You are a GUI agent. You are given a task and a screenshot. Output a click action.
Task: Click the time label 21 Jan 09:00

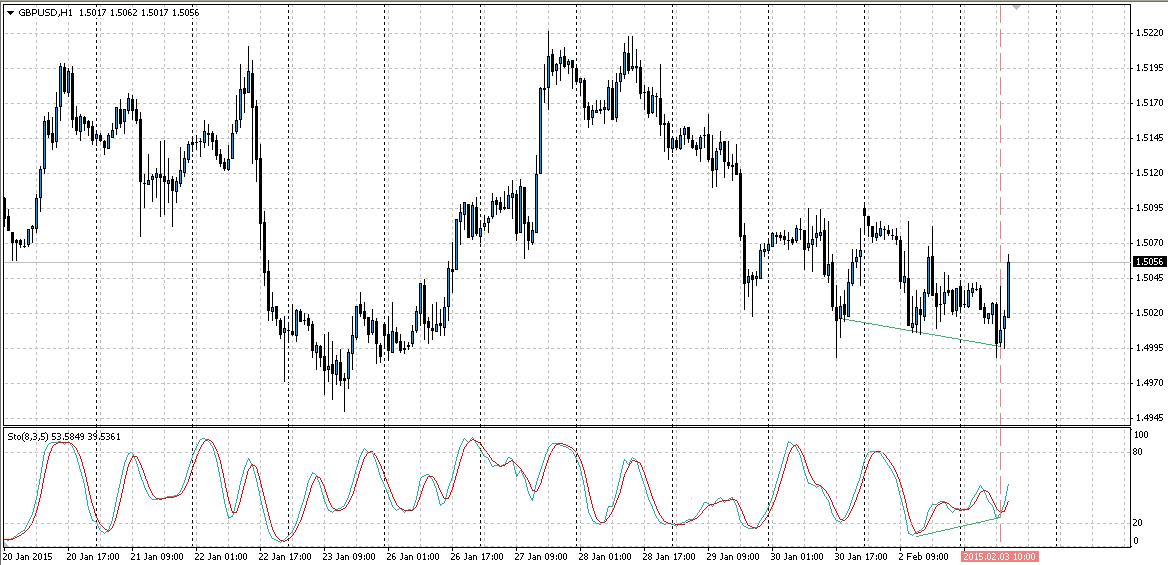156,557
